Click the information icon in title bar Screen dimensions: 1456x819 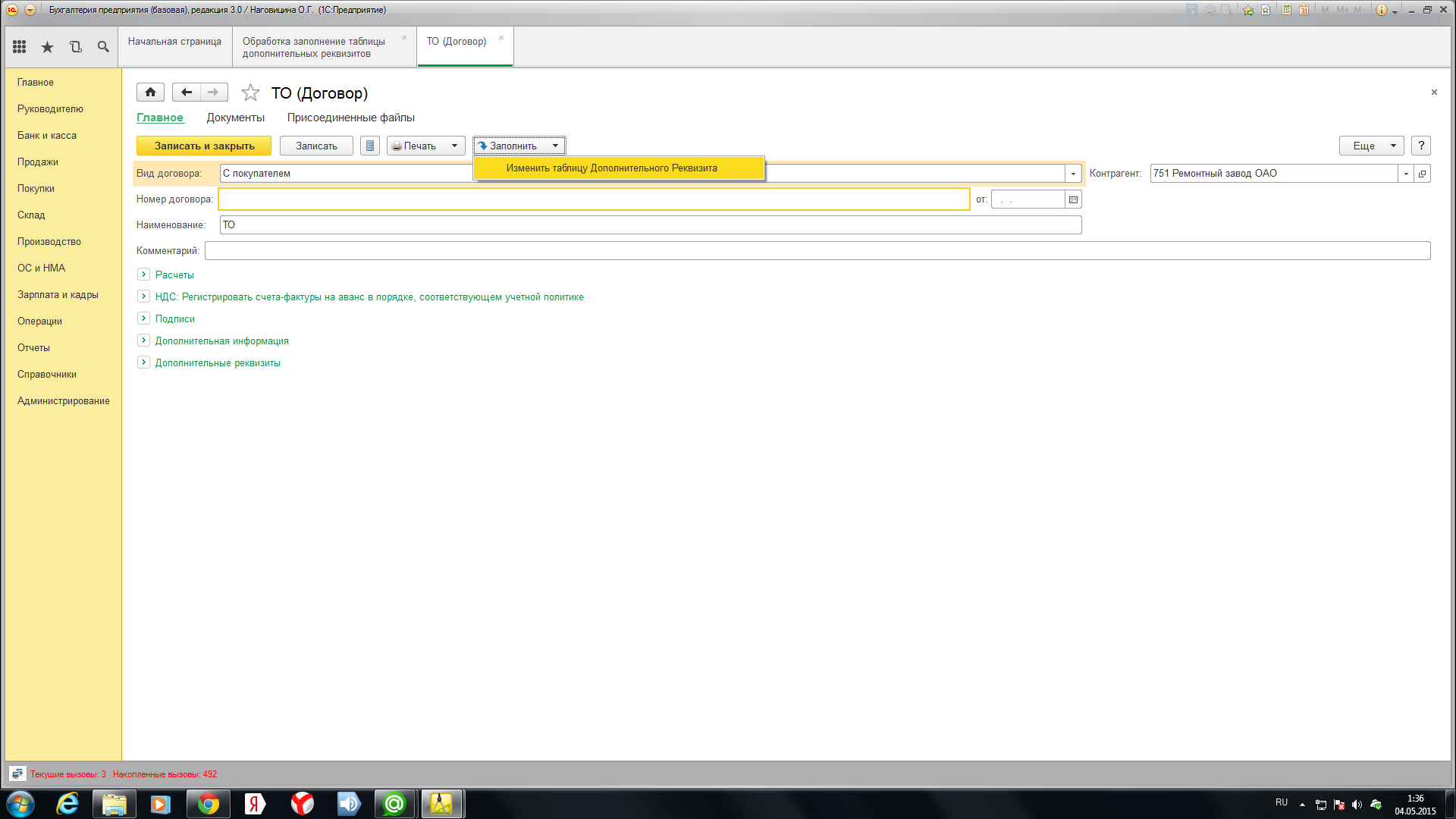[x=1382, y=10]
